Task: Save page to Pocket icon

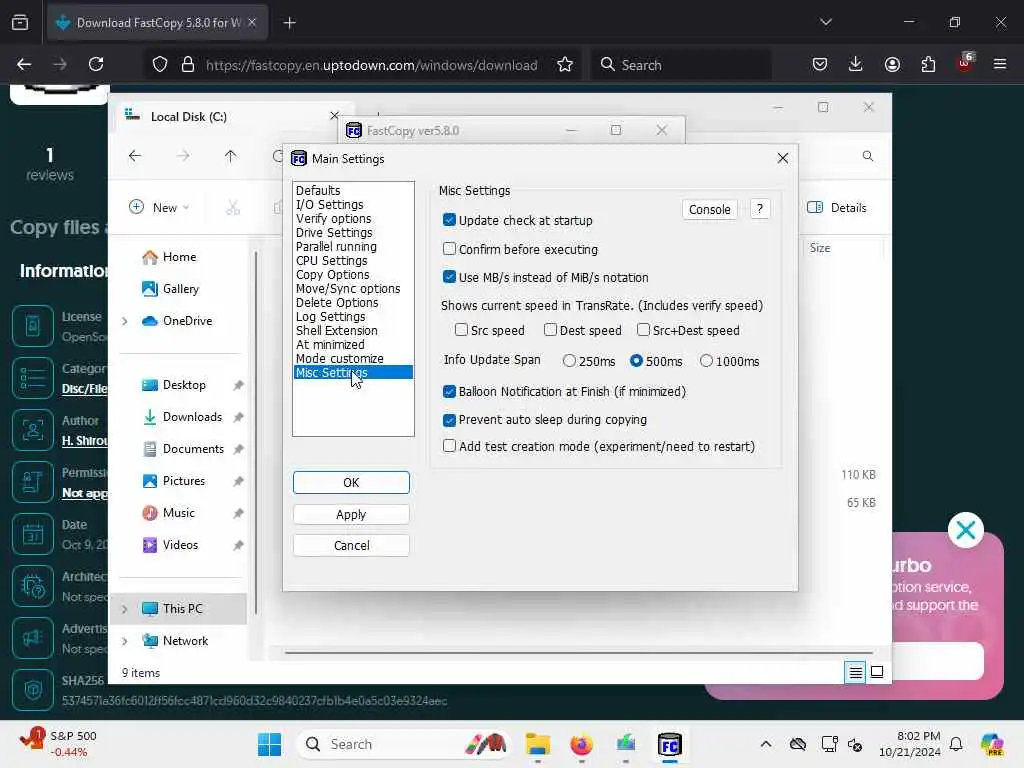Action: (820, 64)
